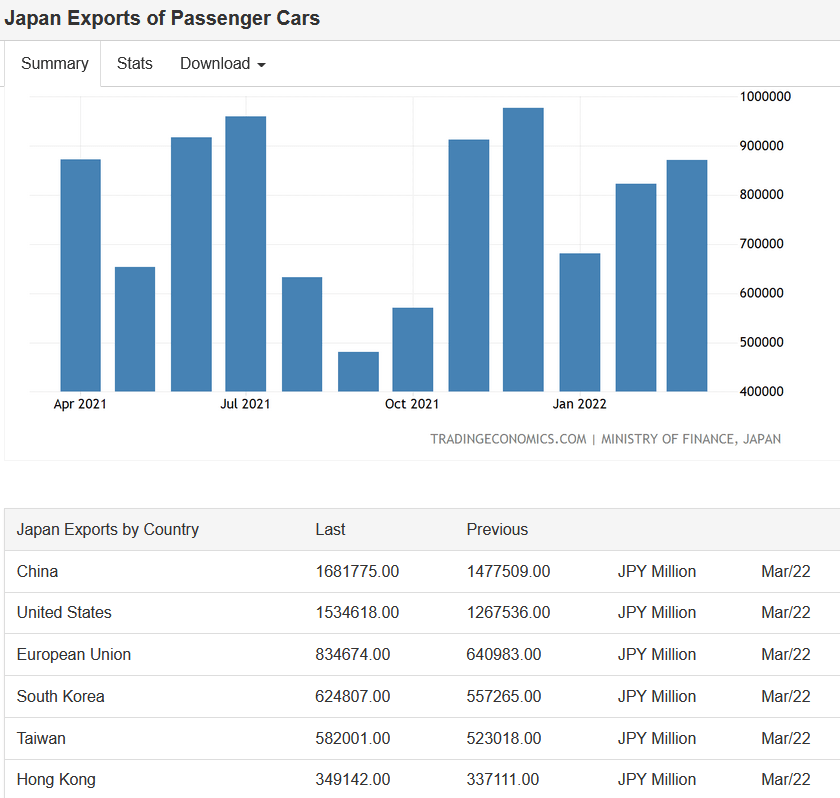Select the Jan 2022 chart bar
840x798 pixels.
(579, 322)
